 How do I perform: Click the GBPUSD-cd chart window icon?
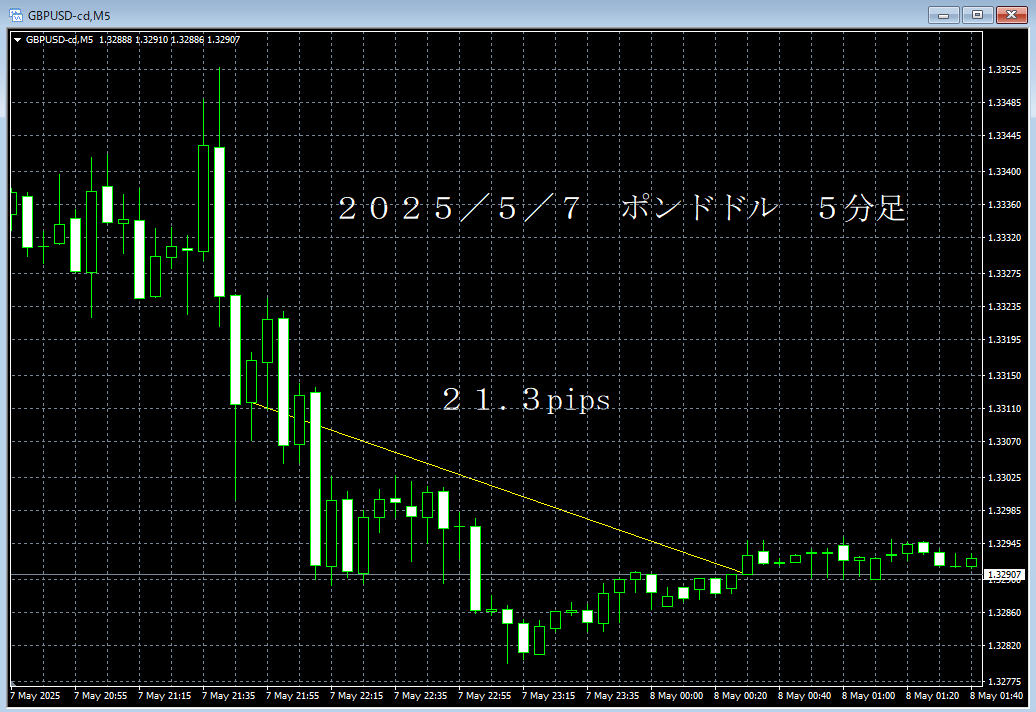click(15, 15)
